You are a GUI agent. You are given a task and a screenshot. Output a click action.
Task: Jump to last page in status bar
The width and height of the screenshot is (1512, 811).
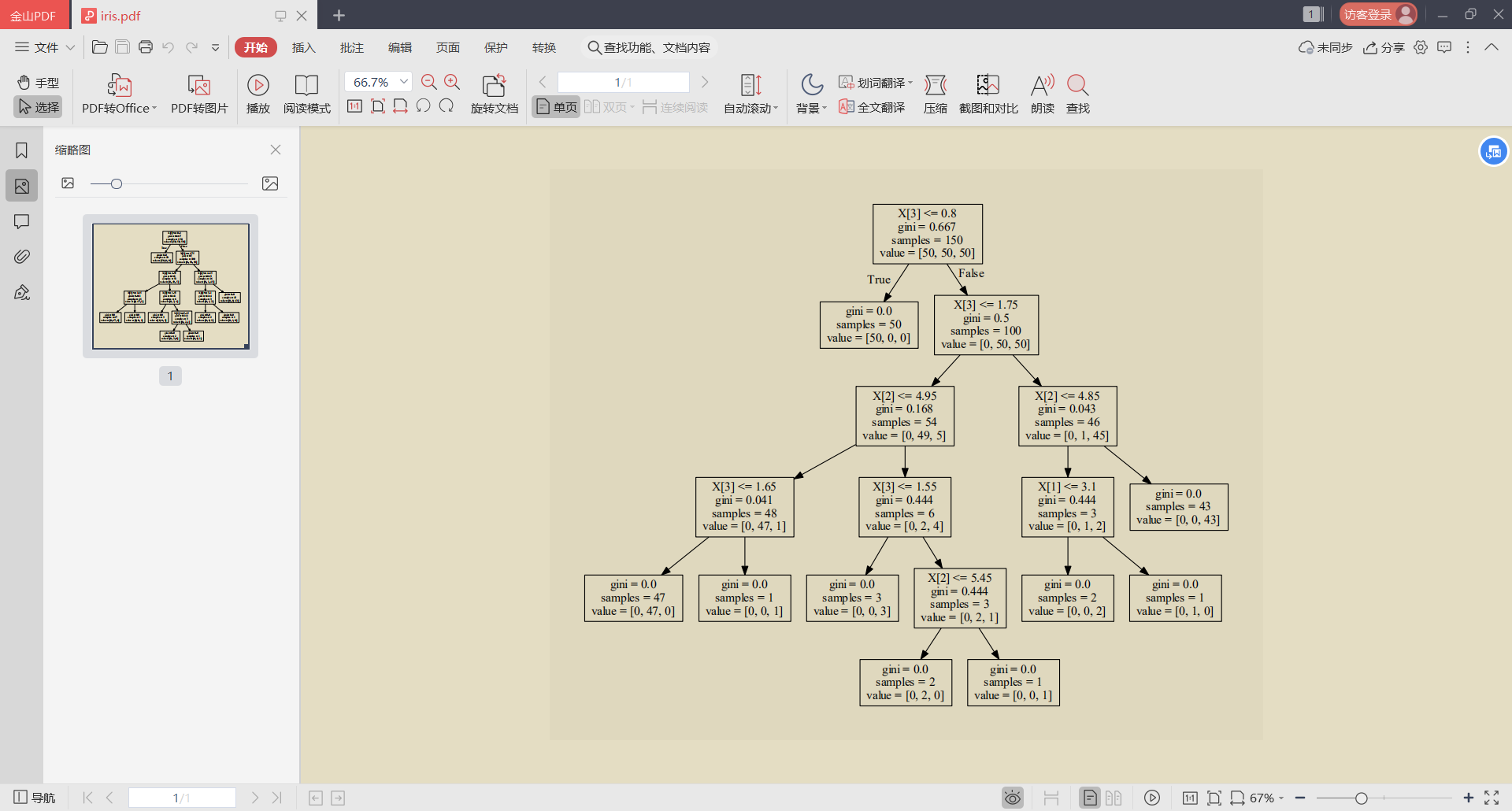(277, 798)
